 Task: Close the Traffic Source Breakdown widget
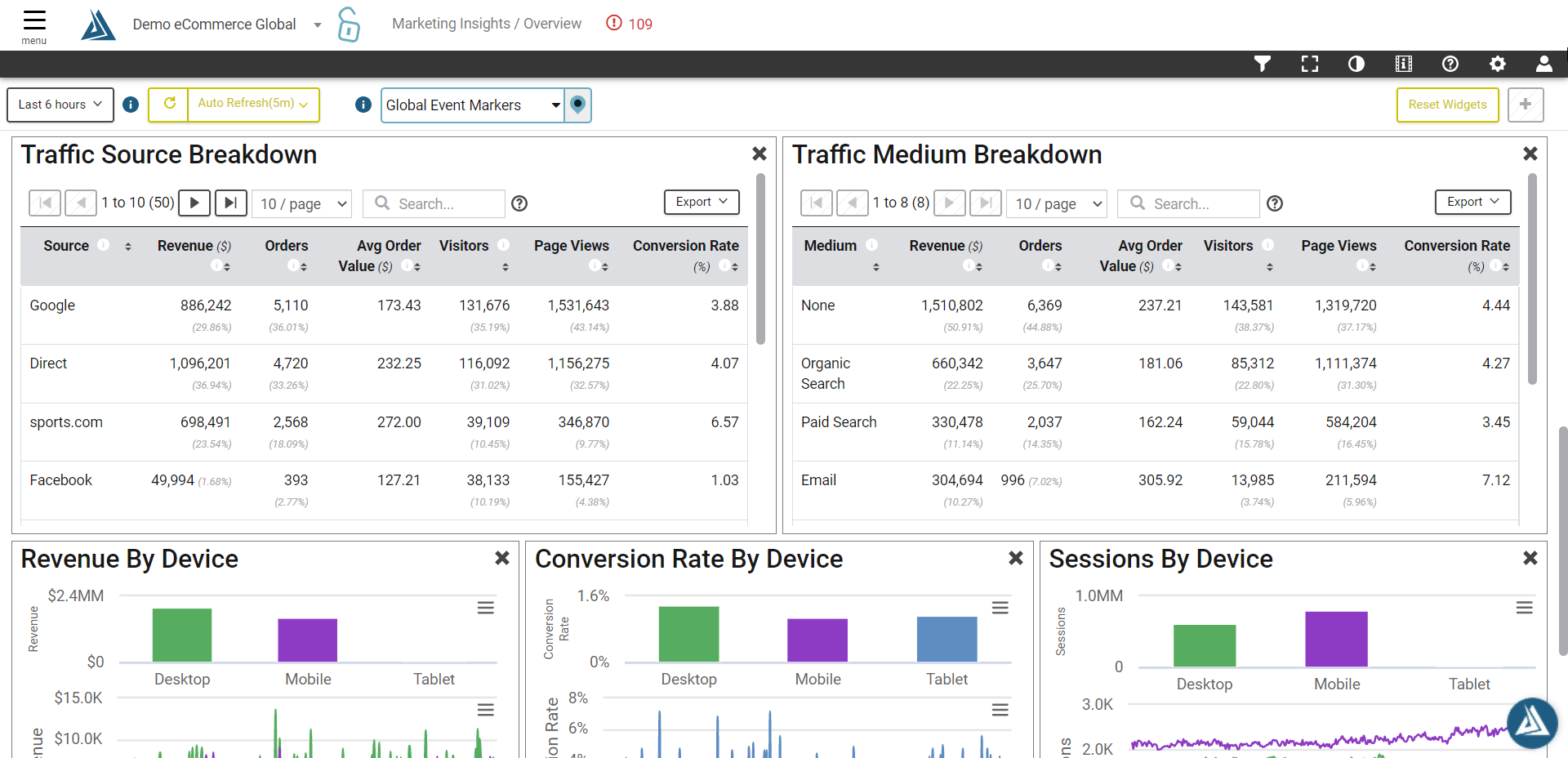[x=759, y=154]
